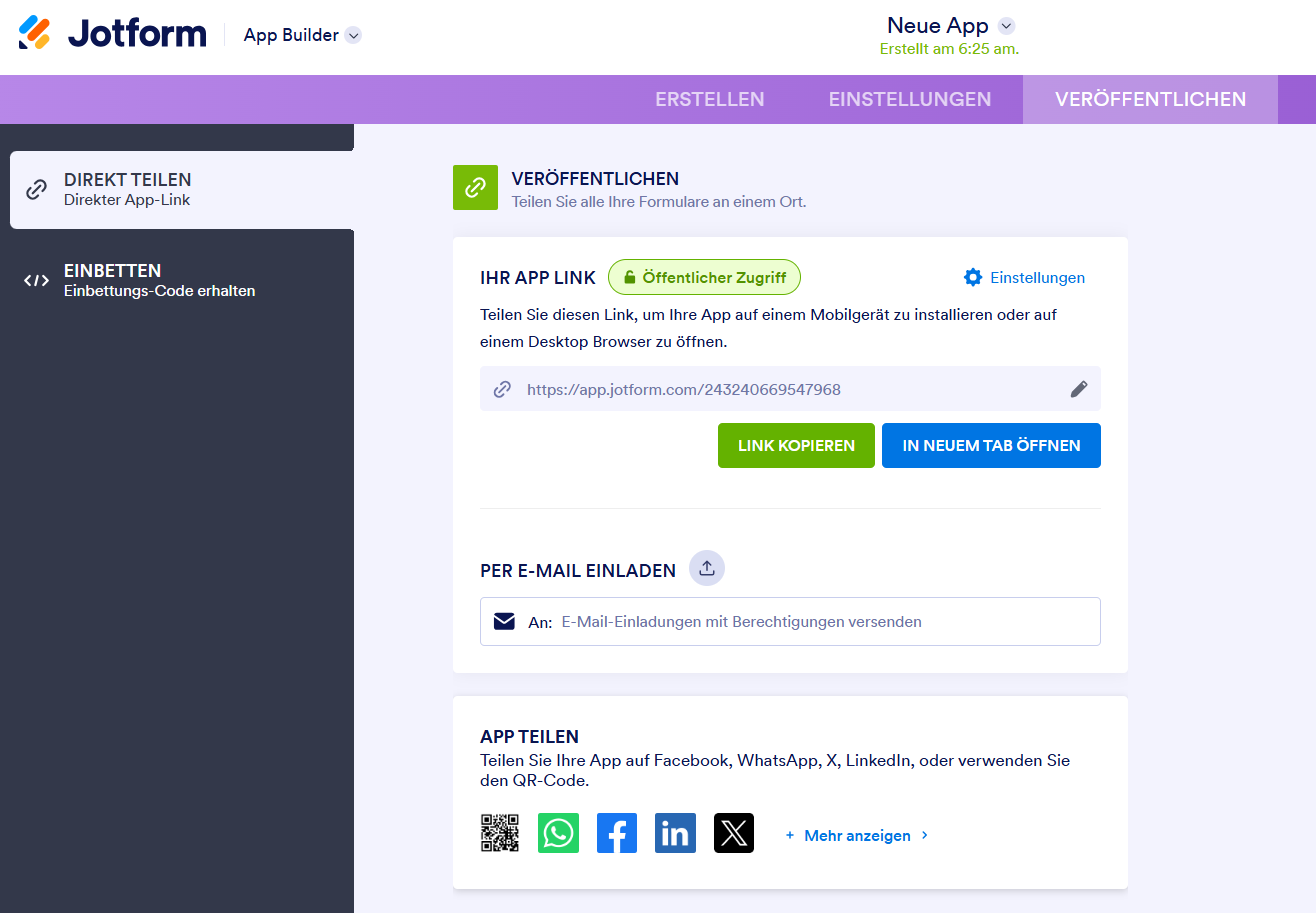The image size is (1316, 913).
Task: Share the app on LinkedIn
Action: tap(675, 833)
